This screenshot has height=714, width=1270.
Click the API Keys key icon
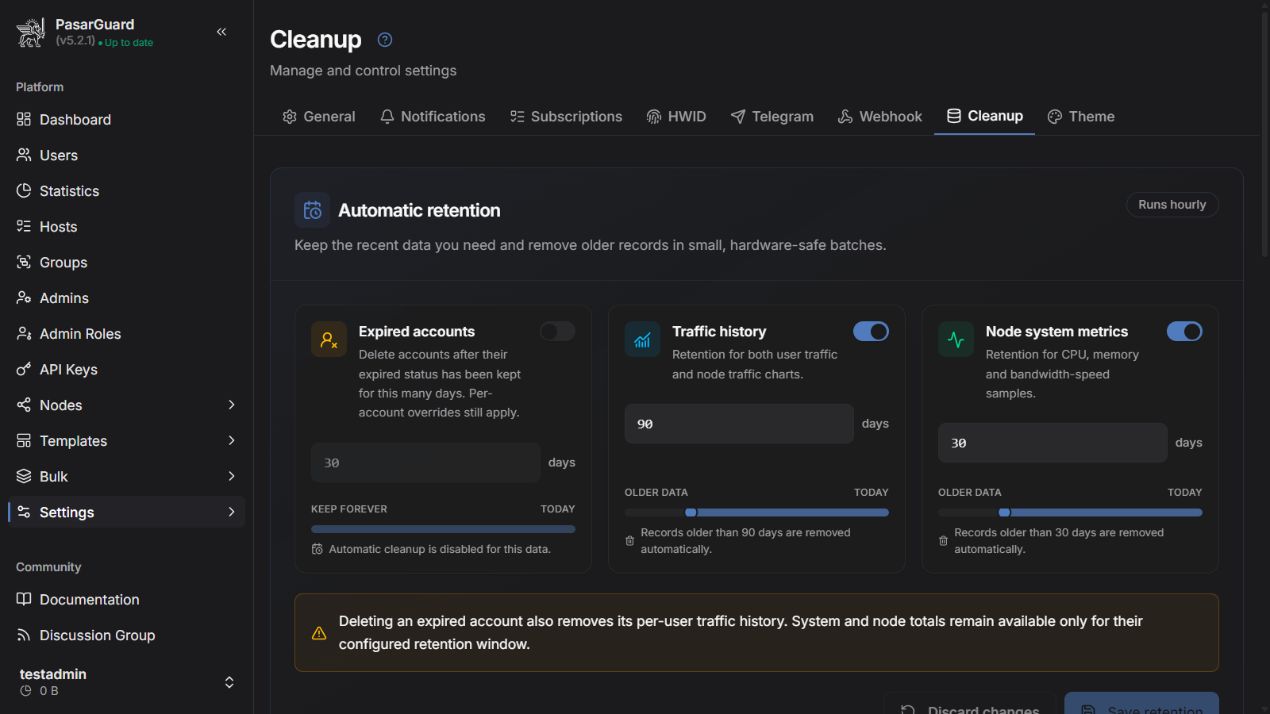click(x=24, y=369)
